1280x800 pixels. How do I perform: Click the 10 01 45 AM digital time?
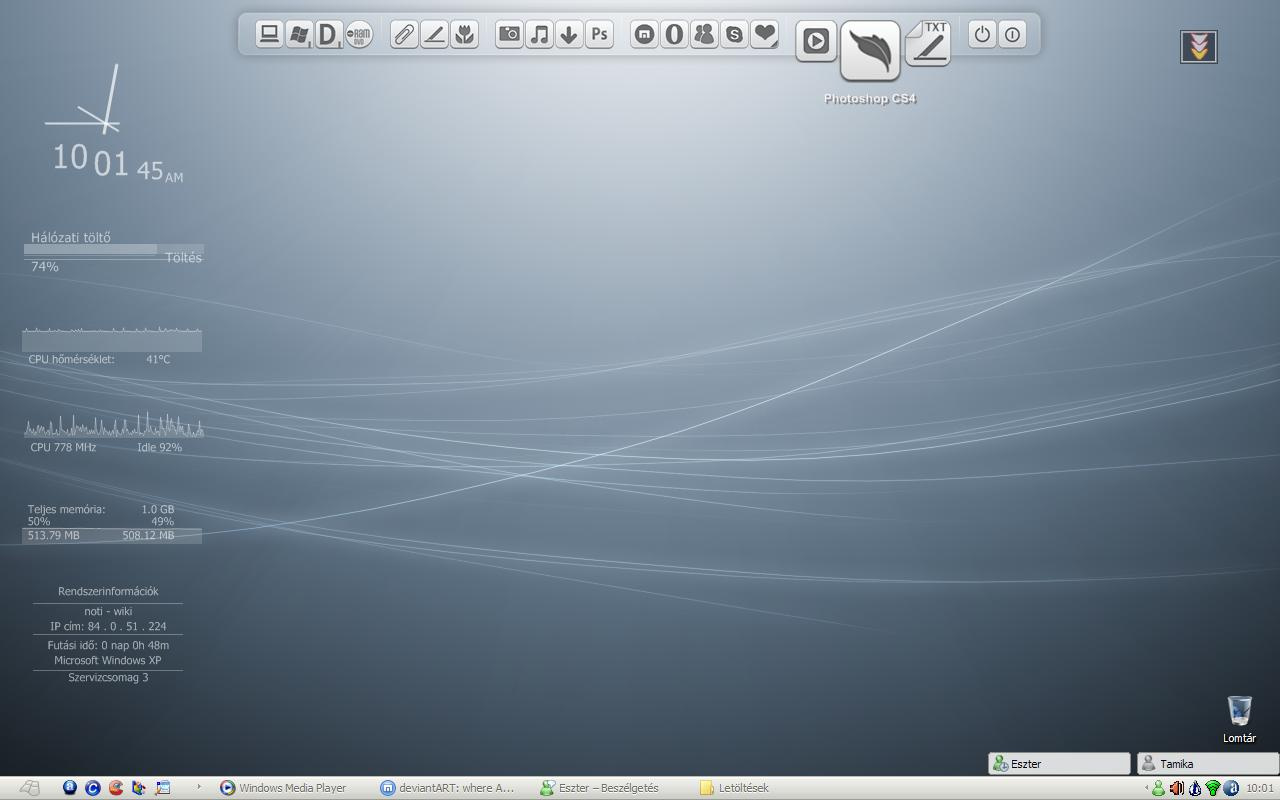(x=117, y=162)
